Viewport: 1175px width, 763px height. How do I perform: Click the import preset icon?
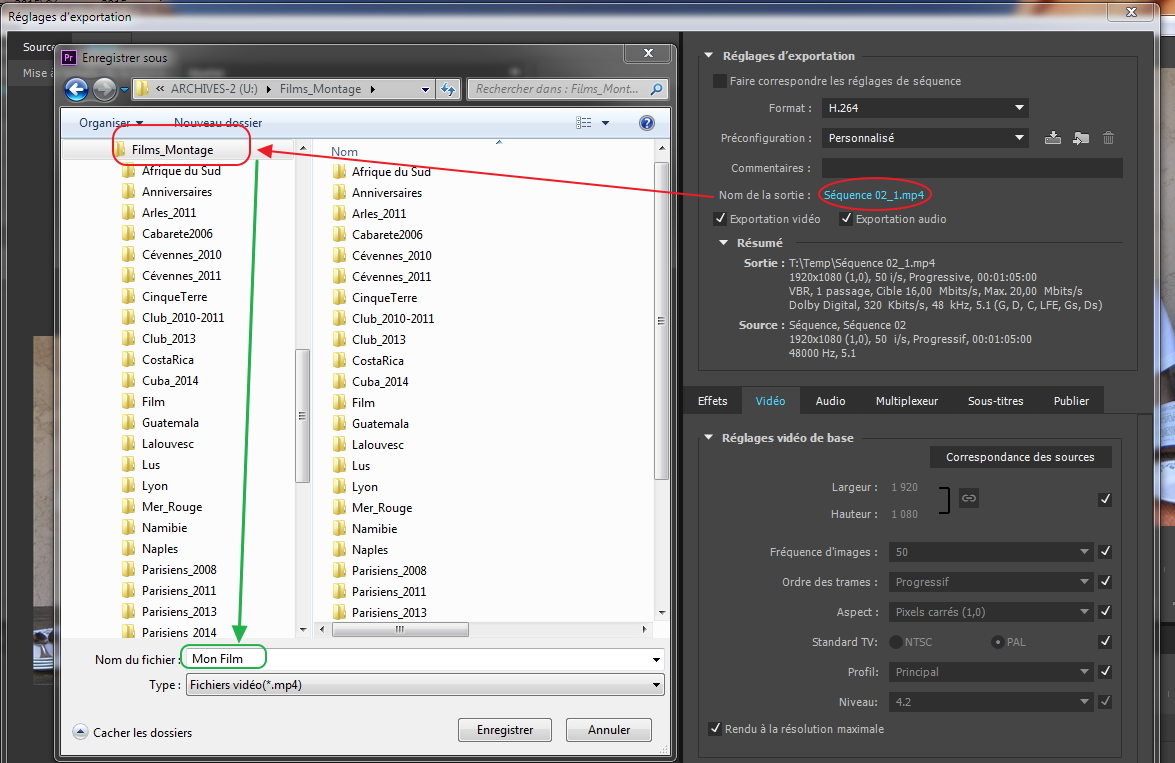[x=1080, y=138]
